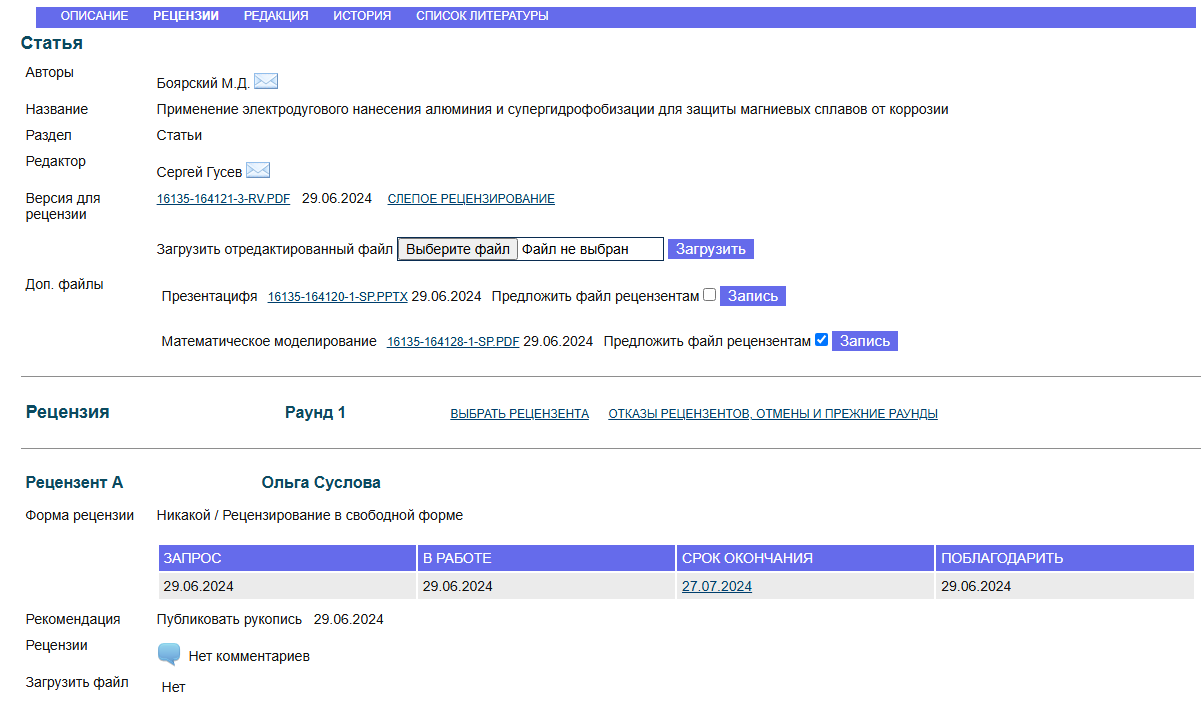Click the recommendation 'Публиковать рукопись'
Image resolution: width=1202 pixels, height=711 pixels.
point(229,619)
